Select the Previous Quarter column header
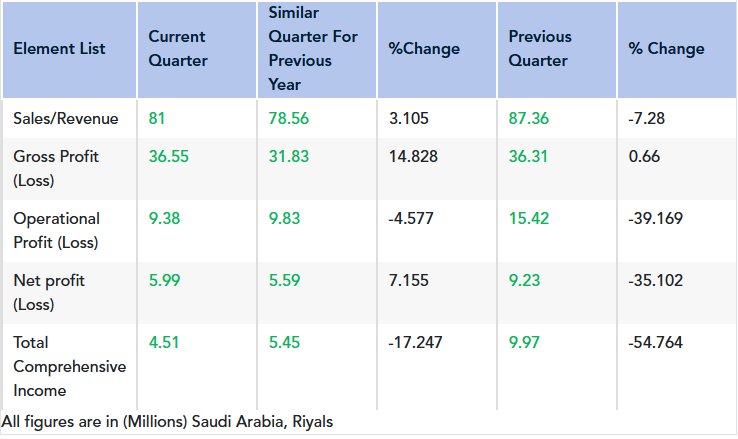 [x=540, y=49]
